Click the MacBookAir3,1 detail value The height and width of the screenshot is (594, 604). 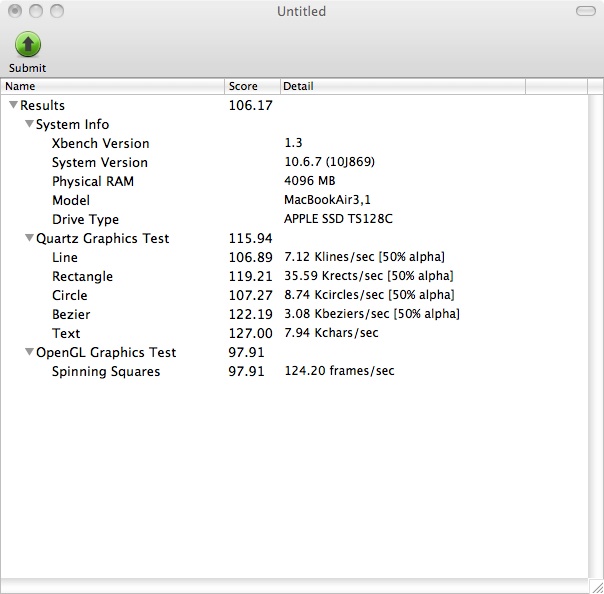click(x=327, y=200)
